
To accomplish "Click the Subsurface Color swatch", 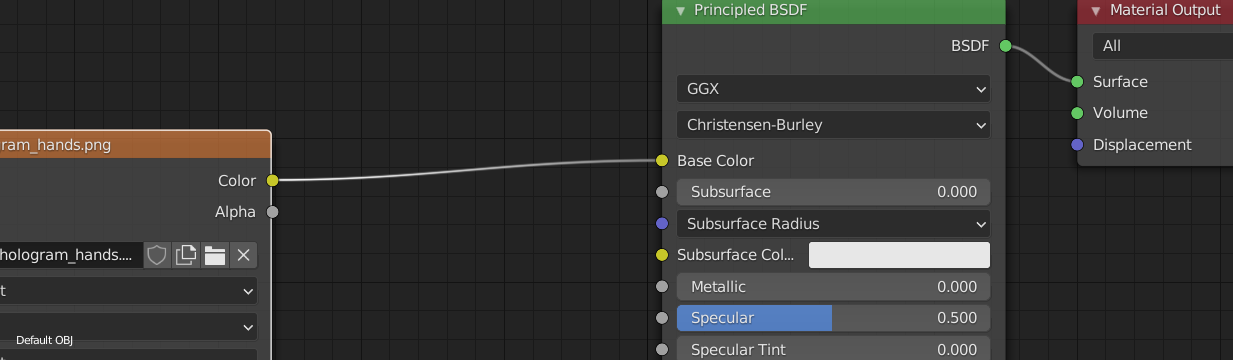I will [899, 255].
